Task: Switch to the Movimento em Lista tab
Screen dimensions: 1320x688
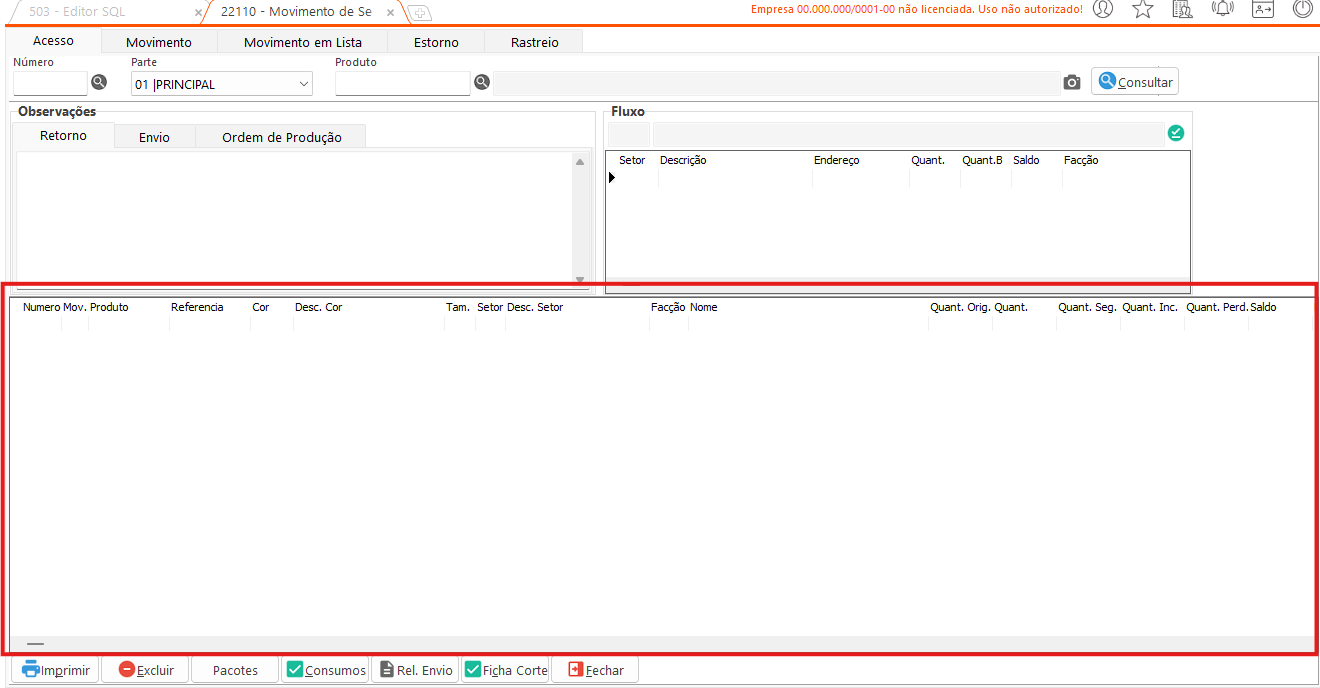Action: coord(303,42)
